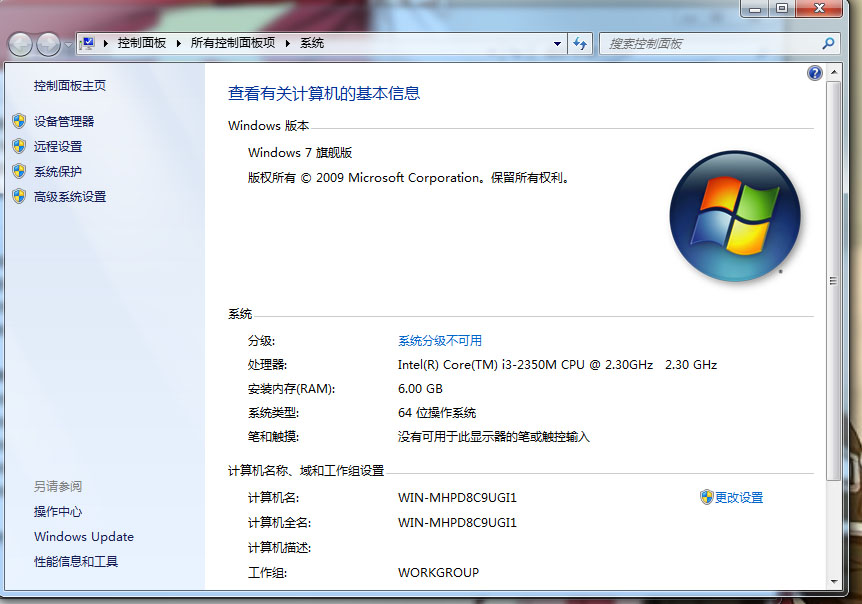
Task: Click the Forward navigation arrow button
Action: 48,44
